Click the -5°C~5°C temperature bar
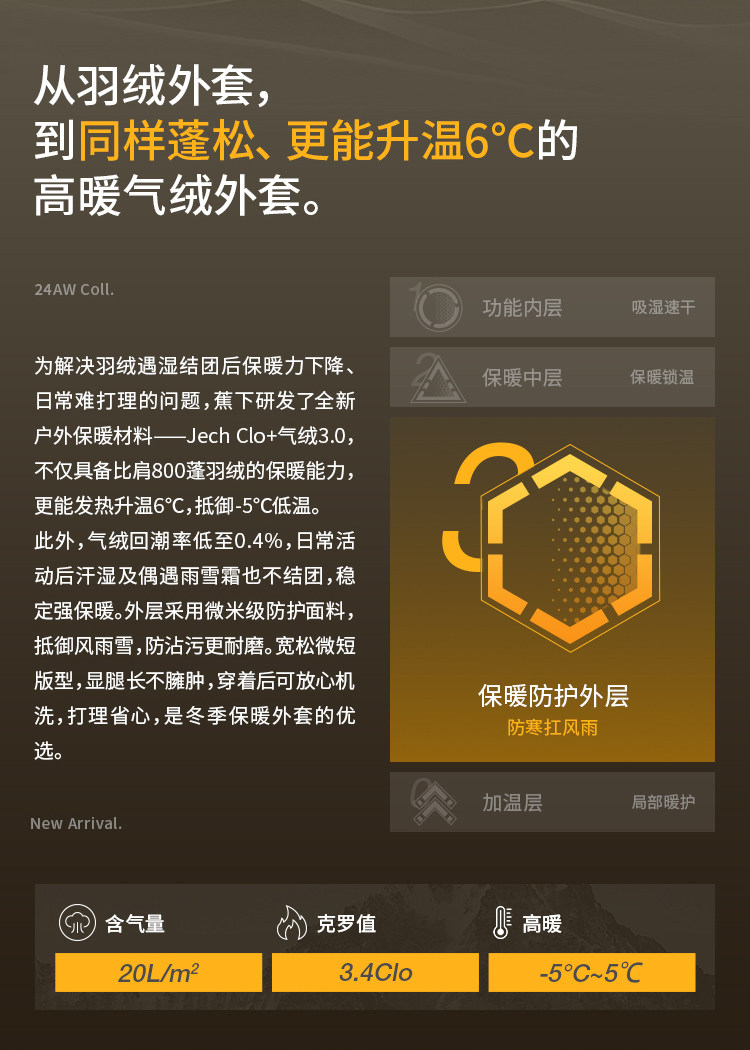 (592, 972)
